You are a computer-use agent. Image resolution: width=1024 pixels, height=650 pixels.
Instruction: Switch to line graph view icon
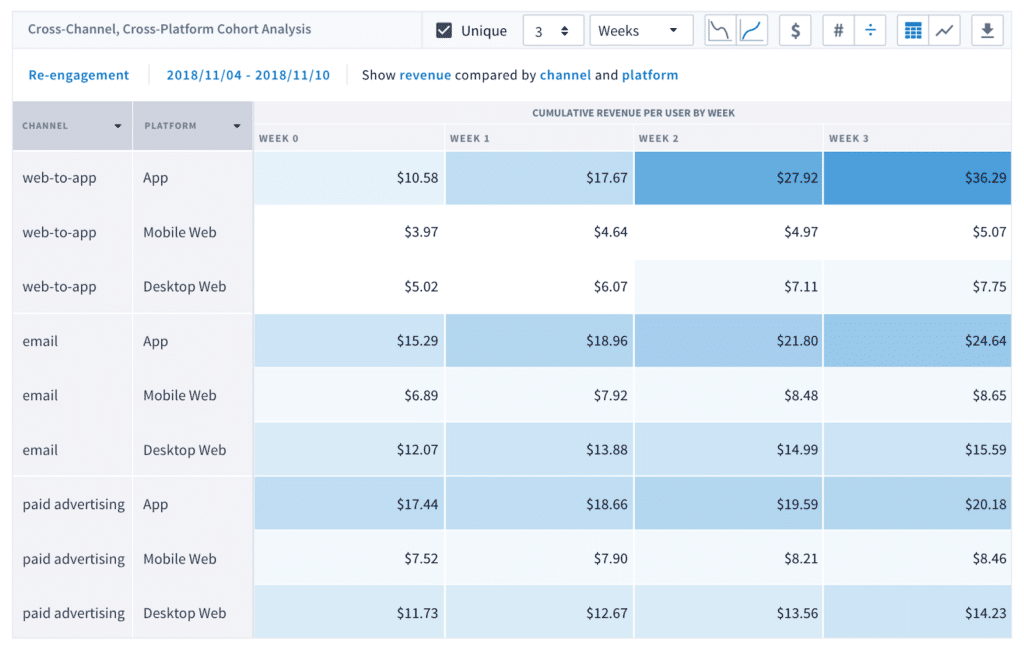click(944, 31)
